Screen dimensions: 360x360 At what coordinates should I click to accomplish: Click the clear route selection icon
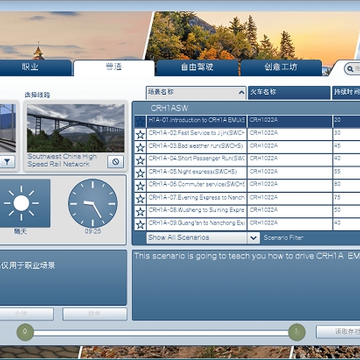[x=115, y=162]
